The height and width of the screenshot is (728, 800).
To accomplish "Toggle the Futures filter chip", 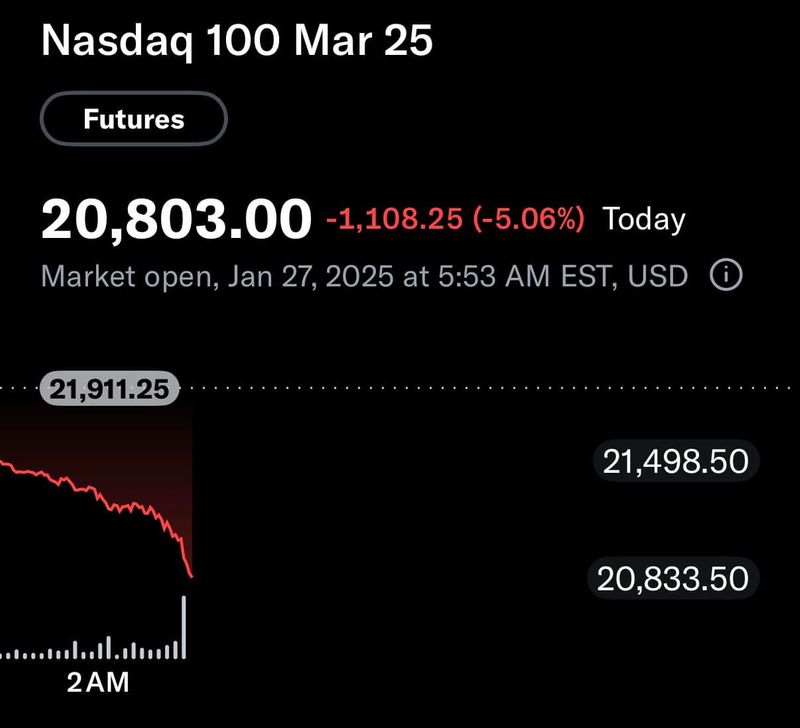I will click(x=131, y=118).
